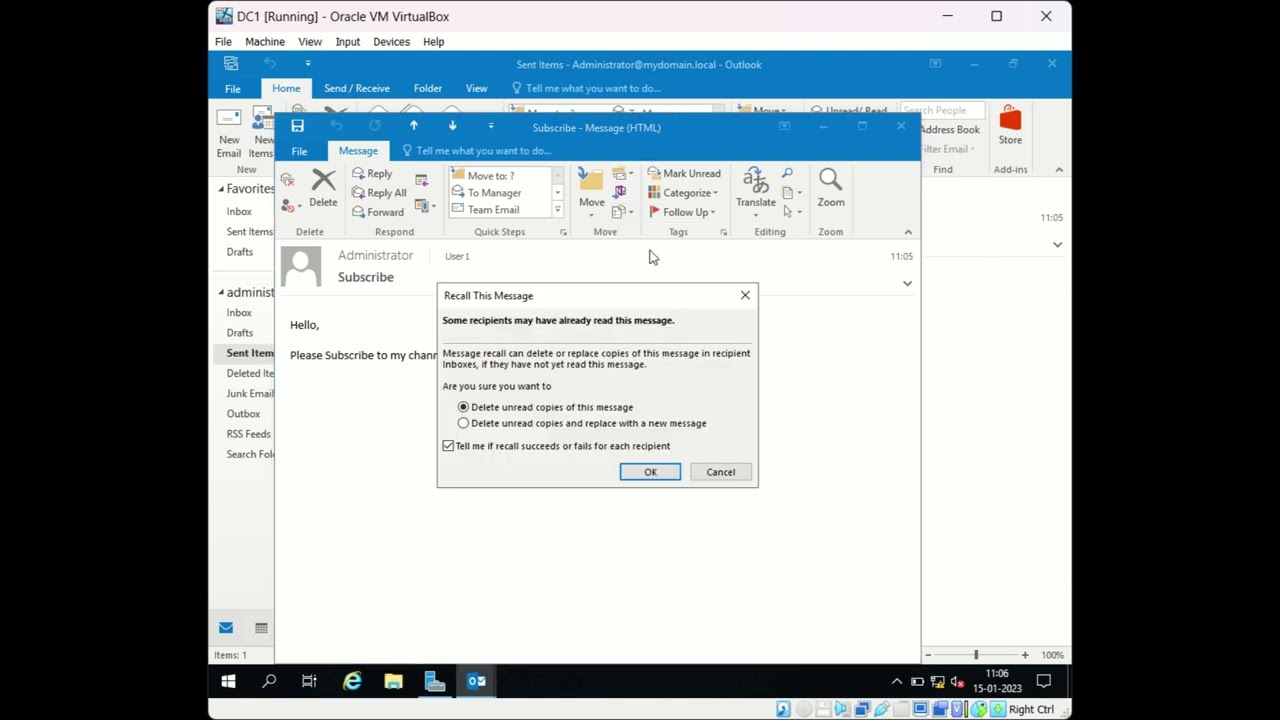Confirm the recall by clicking OK
The height and width of the screenshot is (720, 1280).
click(x=650, y=472)
